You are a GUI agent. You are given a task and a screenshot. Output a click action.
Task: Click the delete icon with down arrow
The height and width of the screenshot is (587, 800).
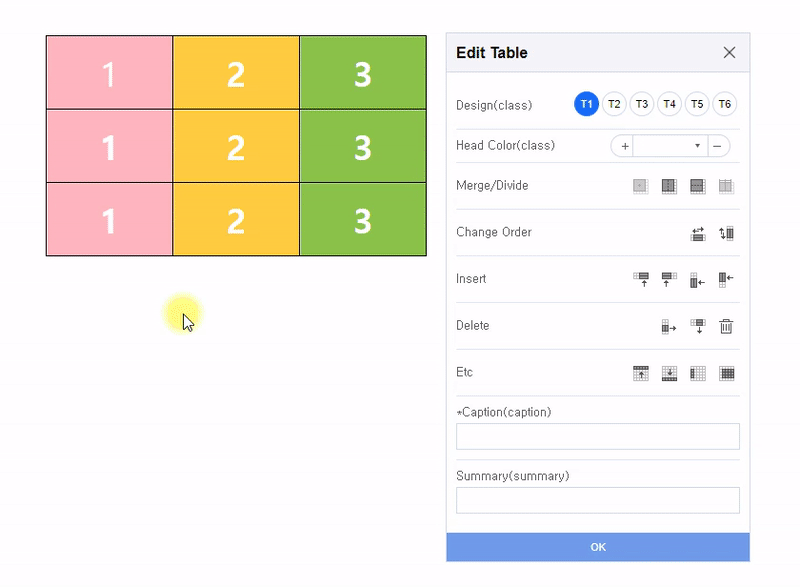[x=698, y=326]
